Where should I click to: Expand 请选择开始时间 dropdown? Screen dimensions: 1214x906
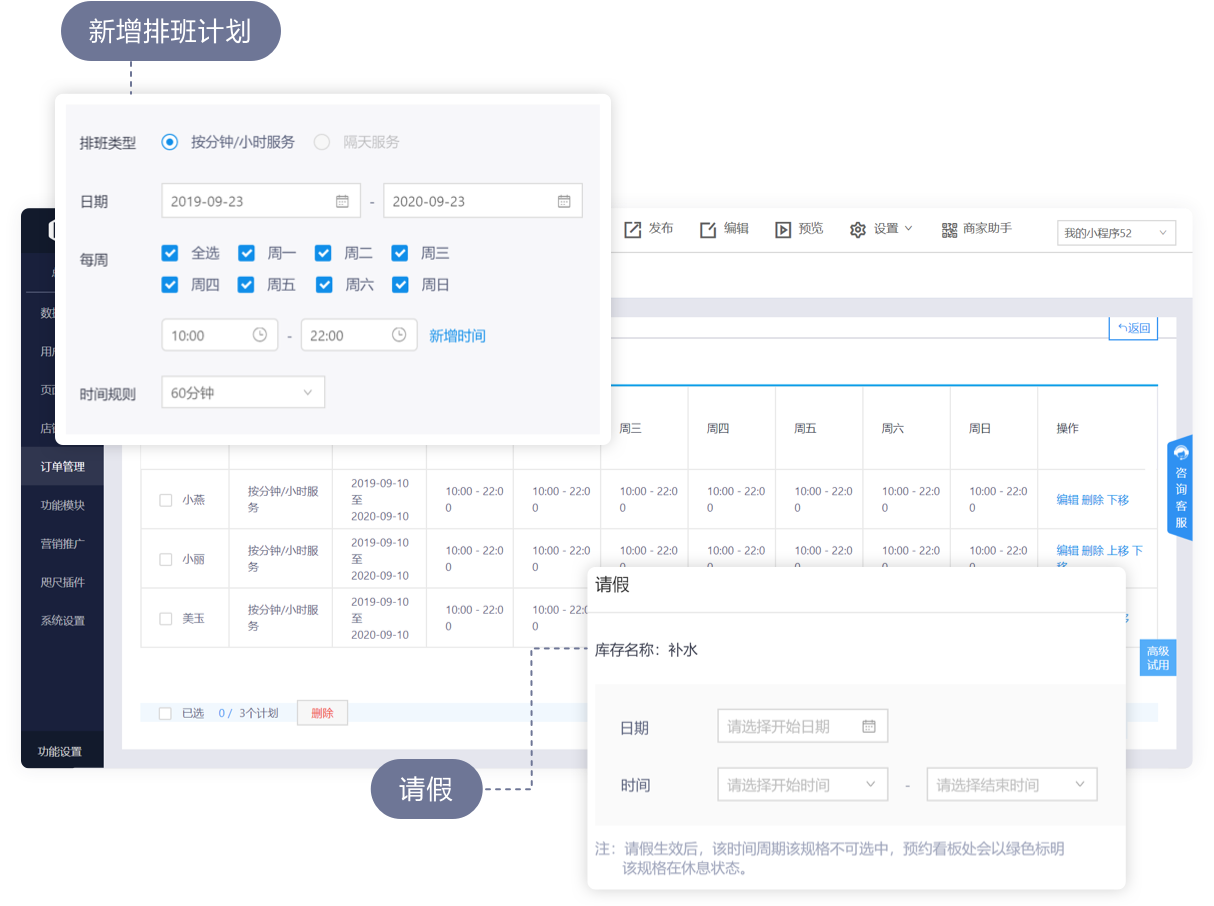point(802,785)
